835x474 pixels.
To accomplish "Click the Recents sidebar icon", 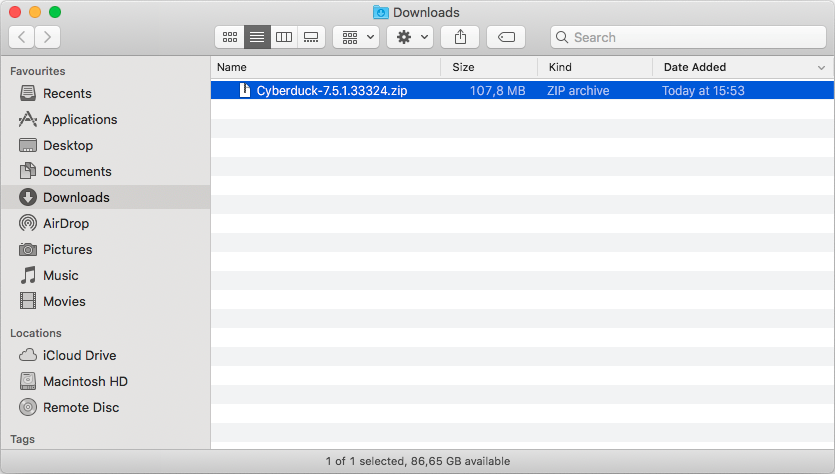I will pyautogui.click(x=28, y=93).
